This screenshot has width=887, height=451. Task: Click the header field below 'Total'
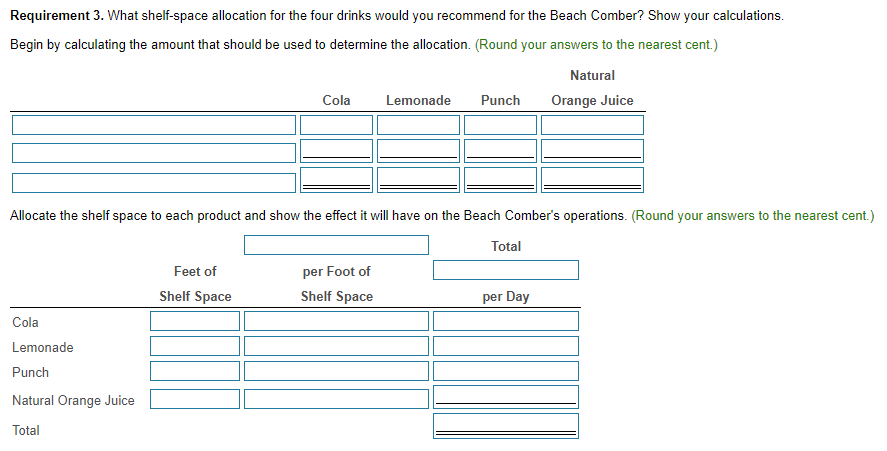point(506,270)
